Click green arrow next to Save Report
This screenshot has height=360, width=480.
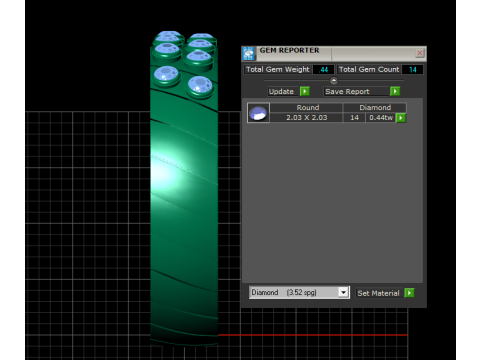pyautogui.click(x=395, y=91)
